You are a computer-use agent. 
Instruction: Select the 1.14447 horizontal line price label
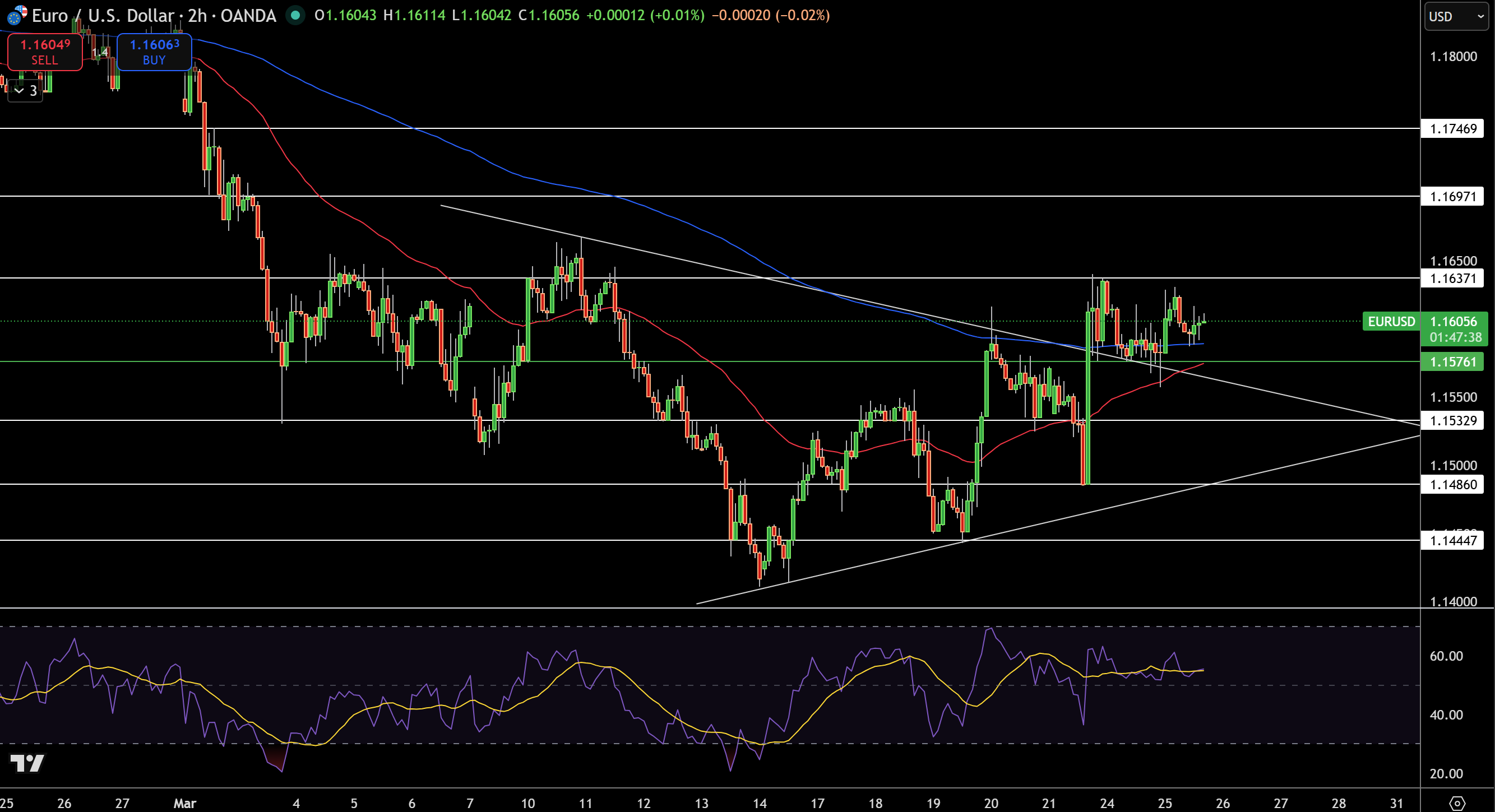(x=1452, y=541)
